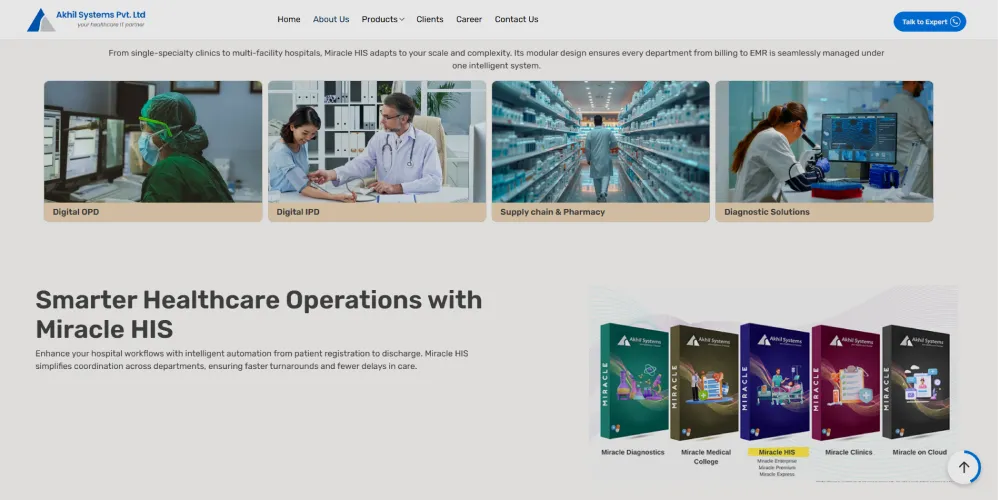Select the magenta Miracle Clinics product box

coord(846,383)
